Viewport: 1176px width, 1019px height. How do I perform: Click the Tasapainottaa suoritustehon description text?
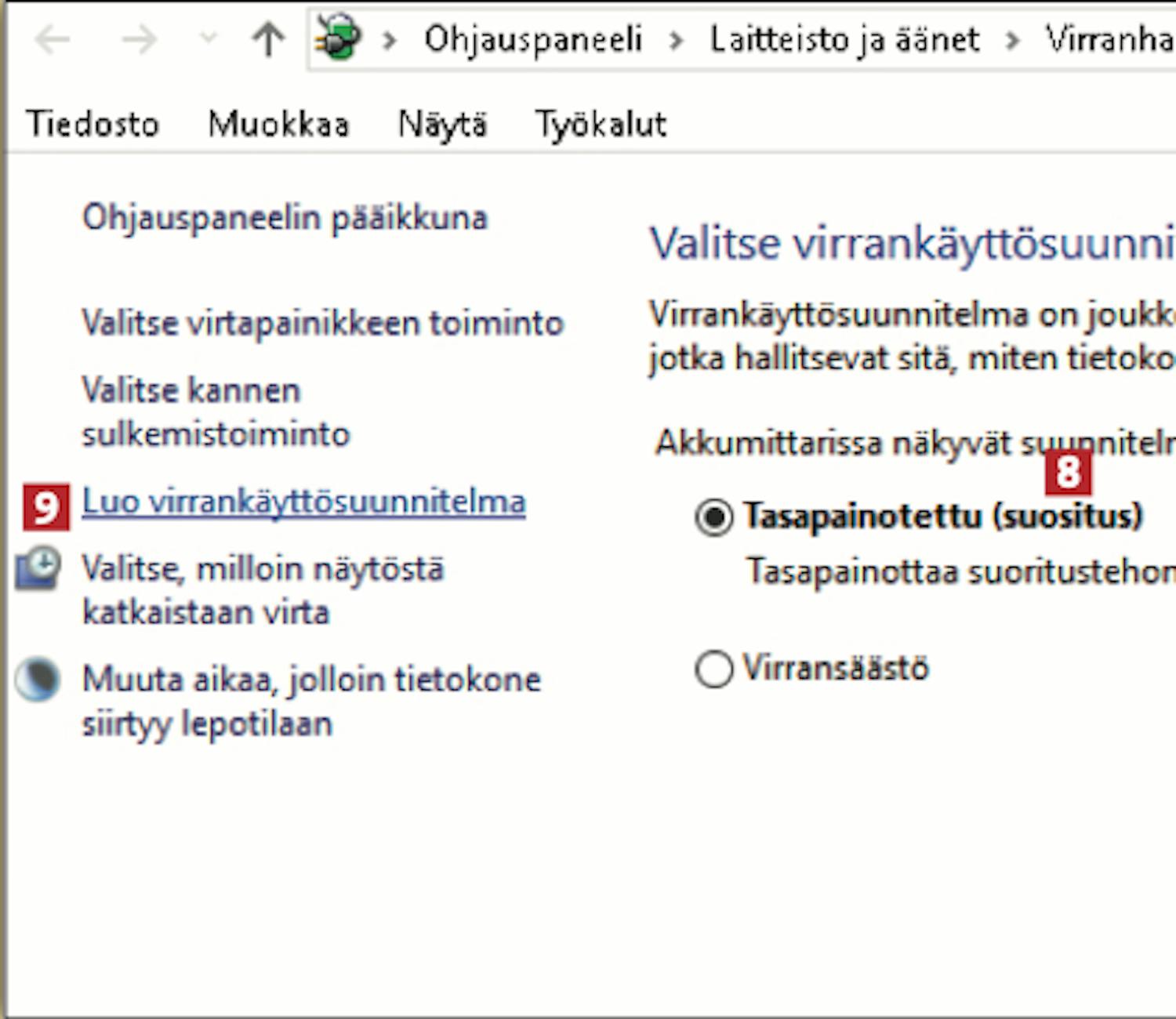(961, 571)
